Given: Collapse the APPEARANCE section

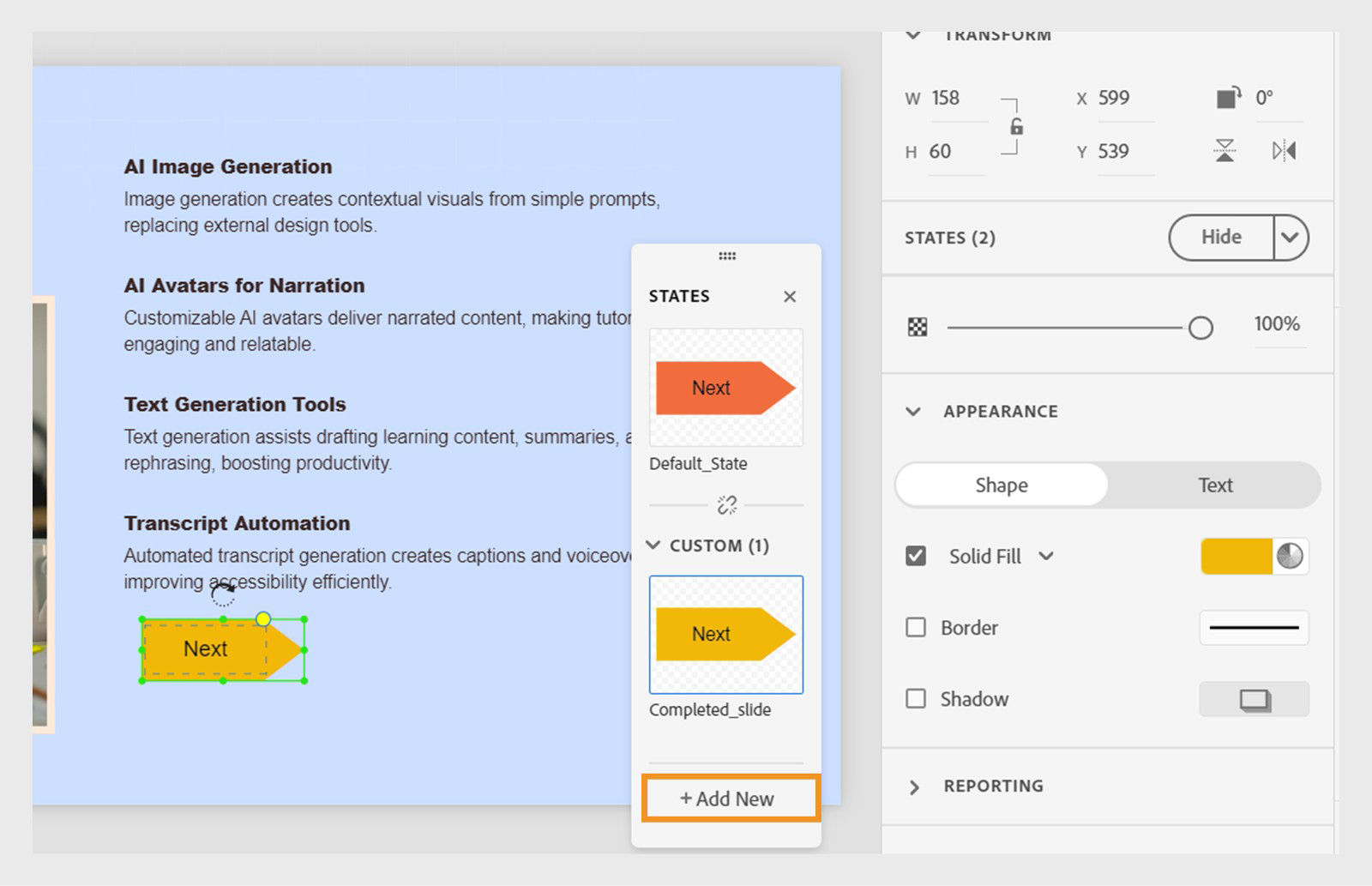Looking at the screenshot, I should coord(913,411).
